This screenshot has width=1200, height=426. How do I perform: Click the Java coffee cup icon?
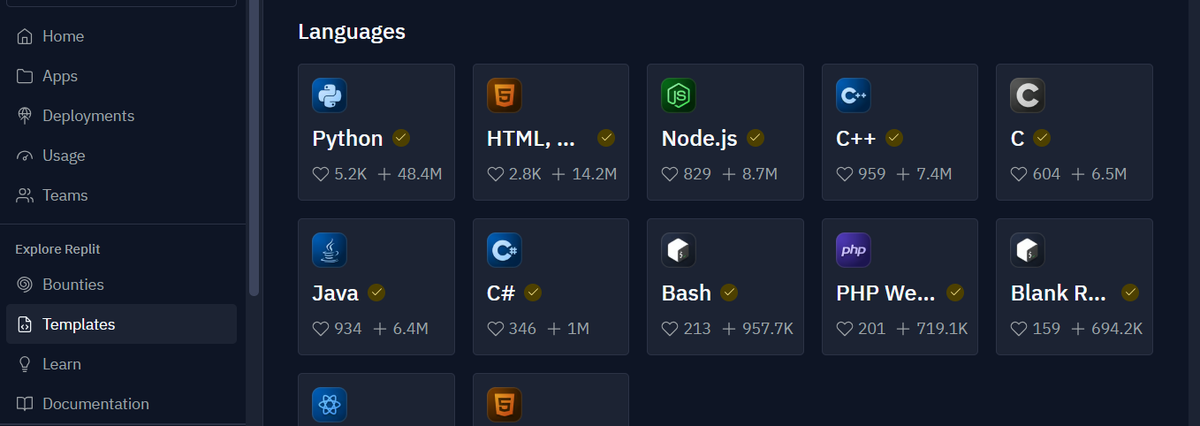coord(329,250)
